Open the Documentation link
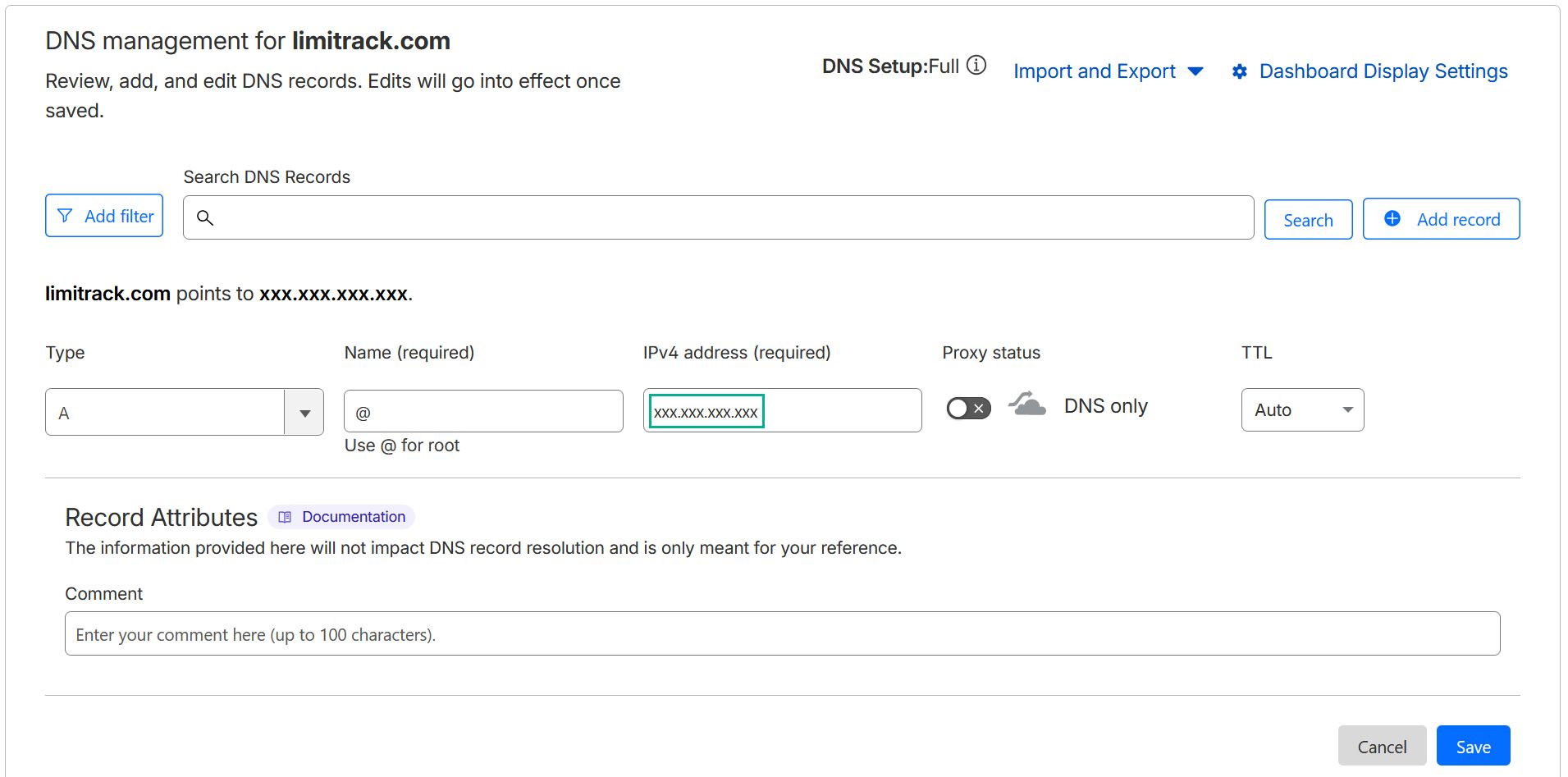Image resolution: width=1568 pixels, height=777 pixels. pyautogui.click(x=353, y=517)
